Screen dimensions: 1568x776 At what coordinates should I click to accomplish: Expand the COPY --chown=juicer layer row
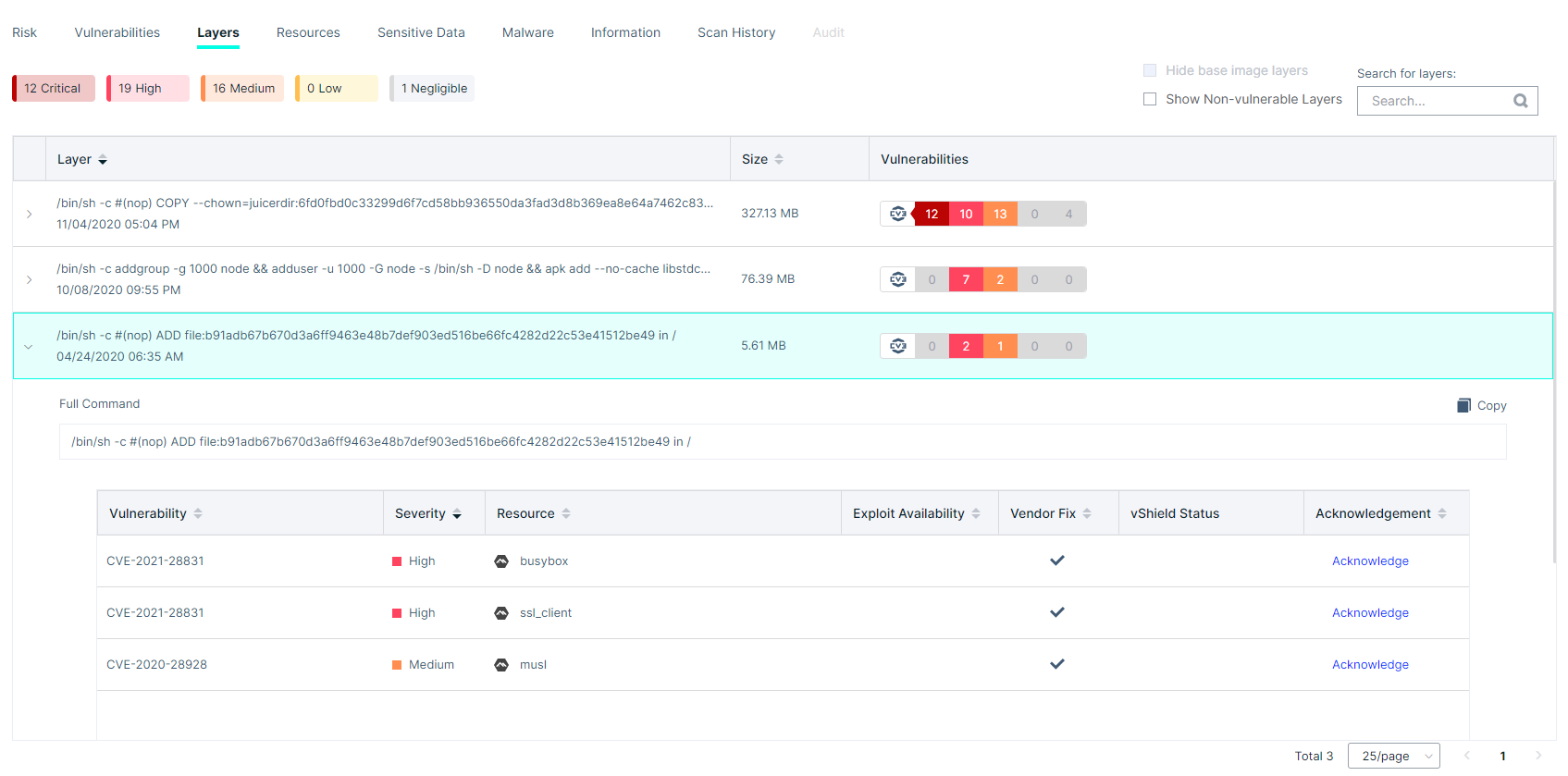point(30,214)
